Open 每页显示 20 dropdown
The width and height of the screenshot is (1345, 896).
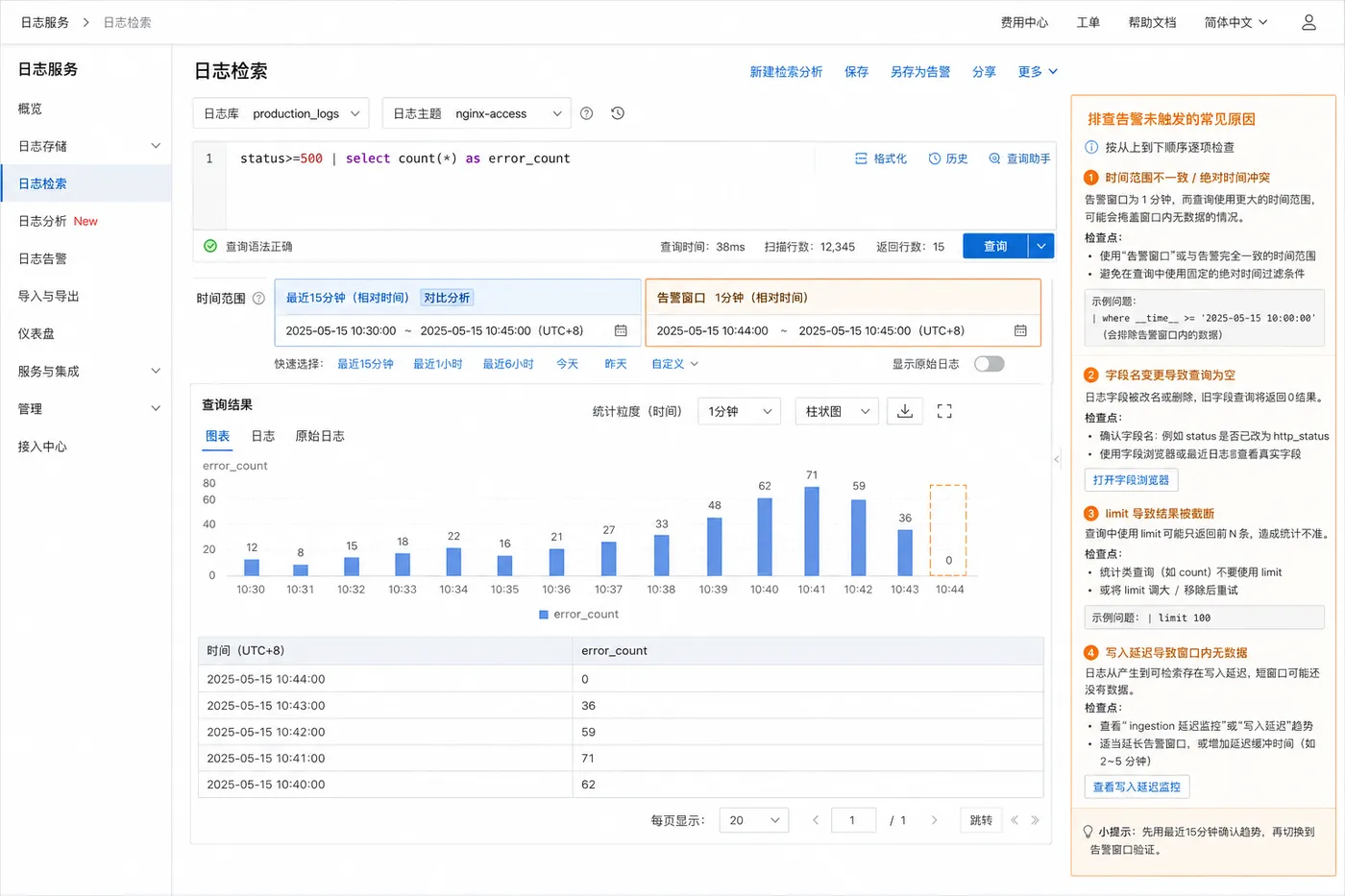point(754,820)
